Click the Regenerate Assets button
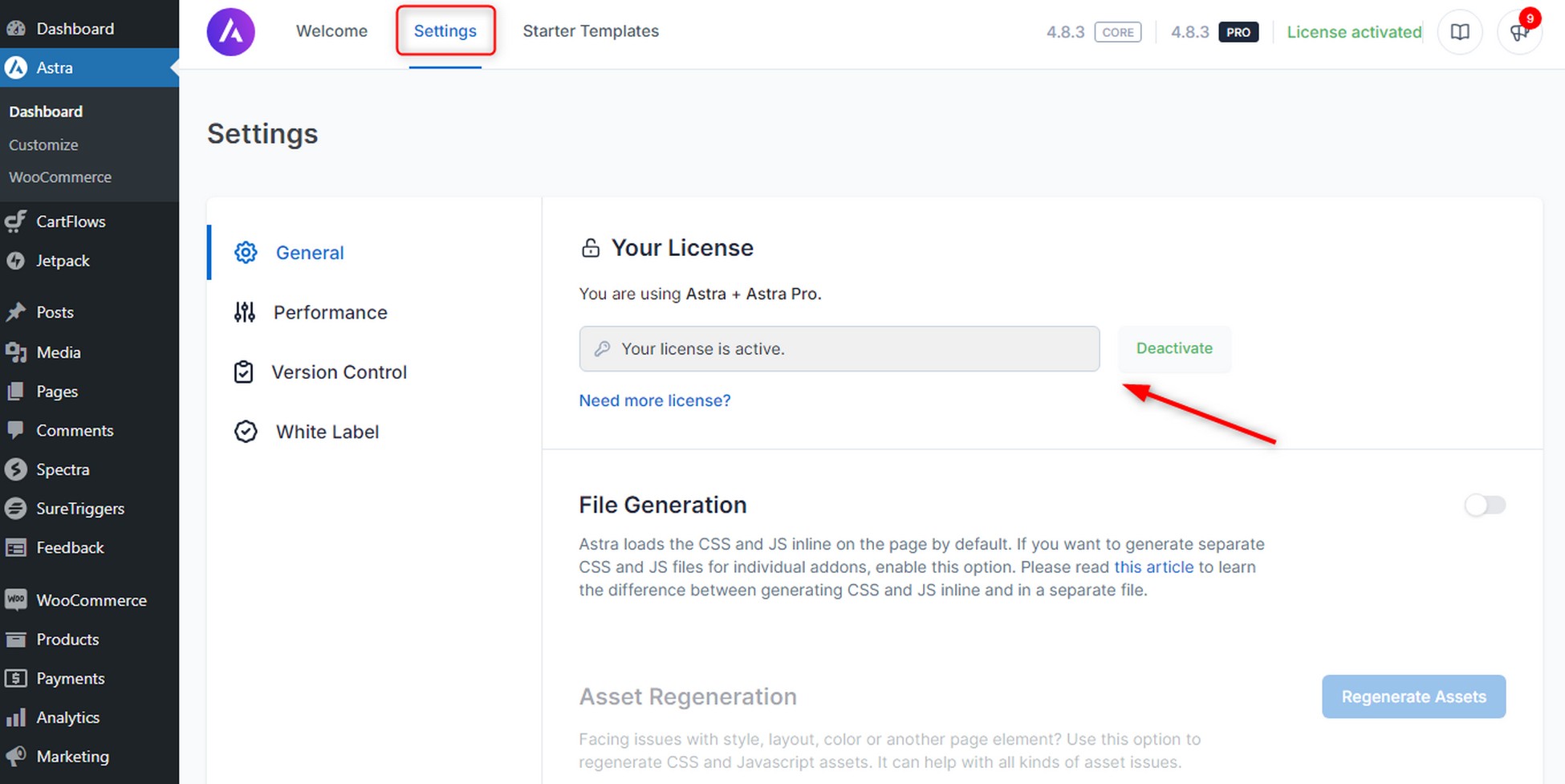This screenshot has width=1565, height=784. (1413, 697)
